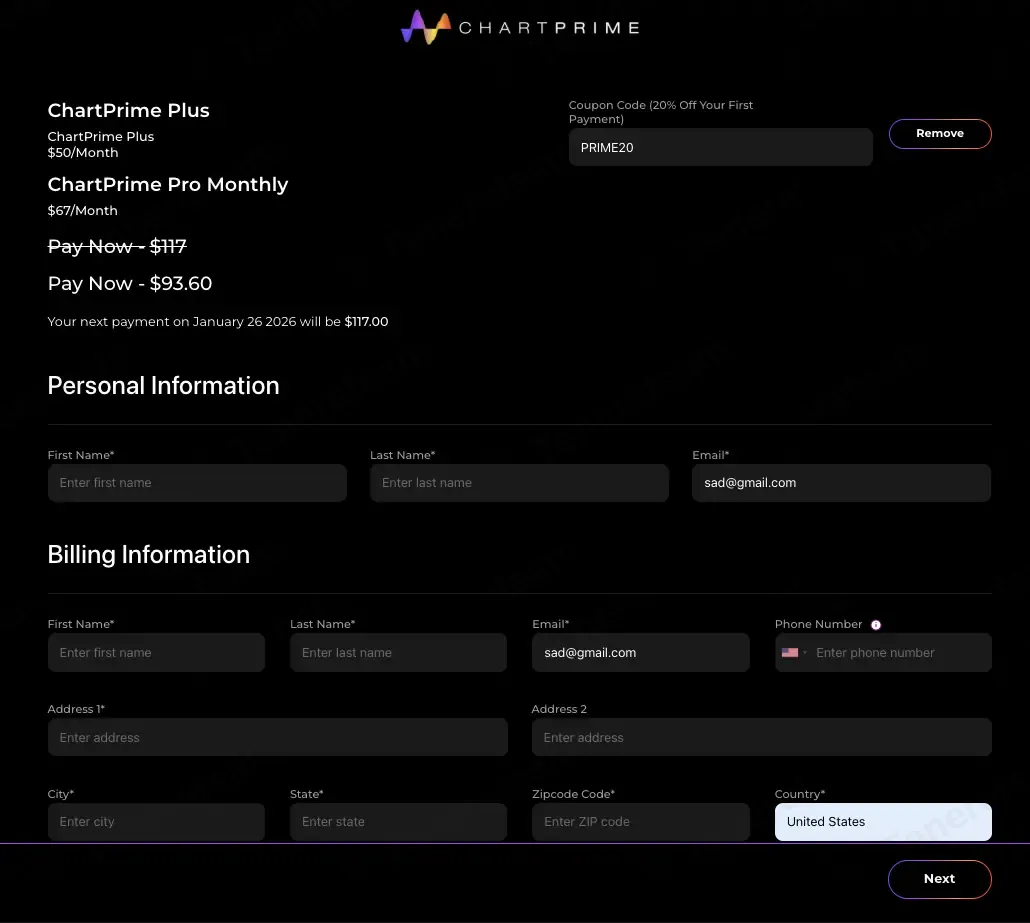Click the Next button
Viewport: 1030px width, 923px height.
(x=939, y=879)
